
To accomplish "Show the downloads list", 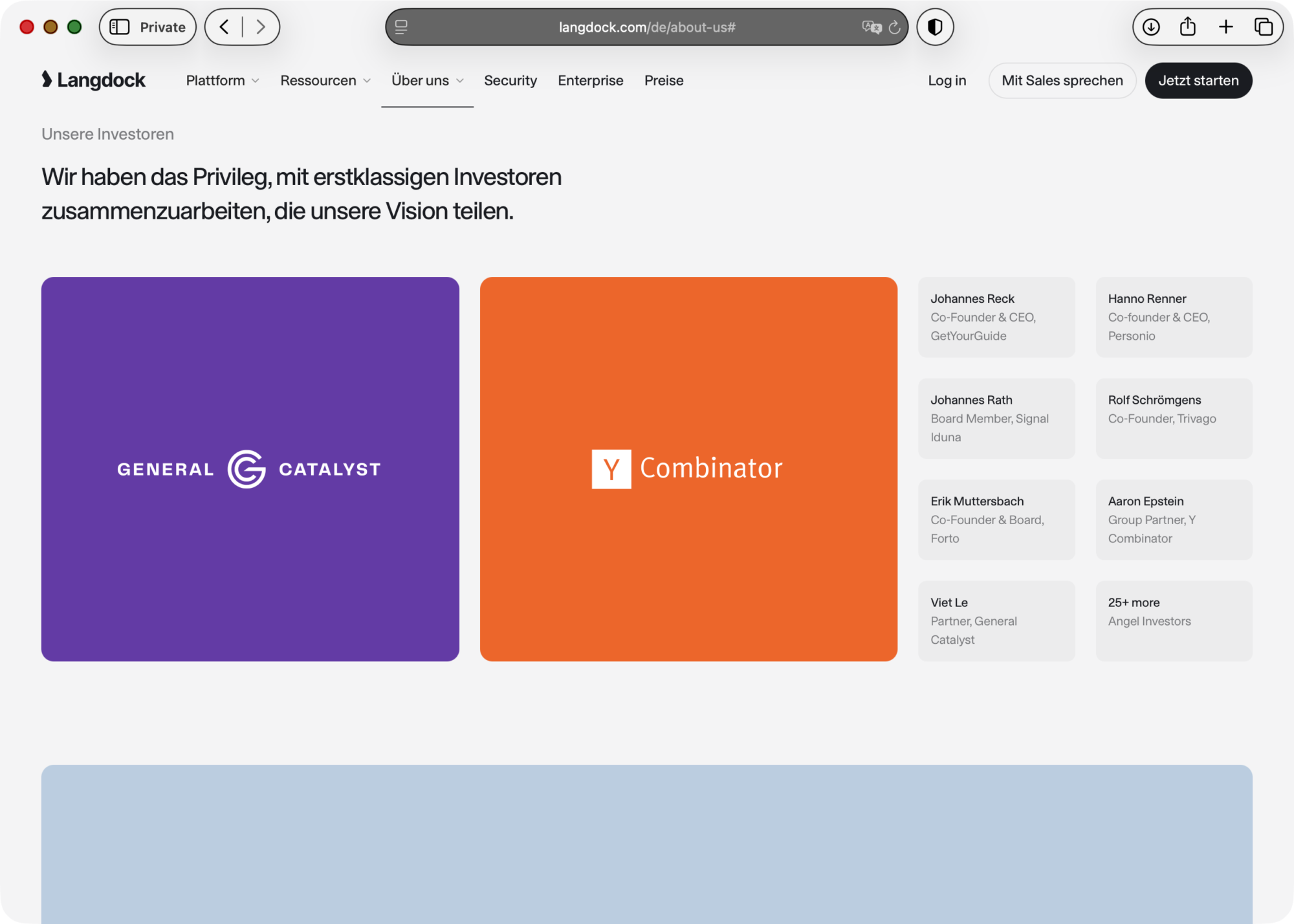I will [1151, 27].
